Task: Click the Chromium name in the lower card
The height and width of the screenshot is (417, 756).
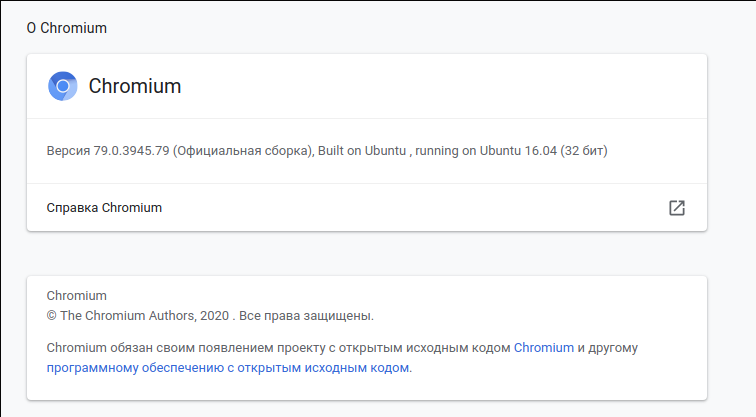Action: pyautogui.click(x=77, y=296)
